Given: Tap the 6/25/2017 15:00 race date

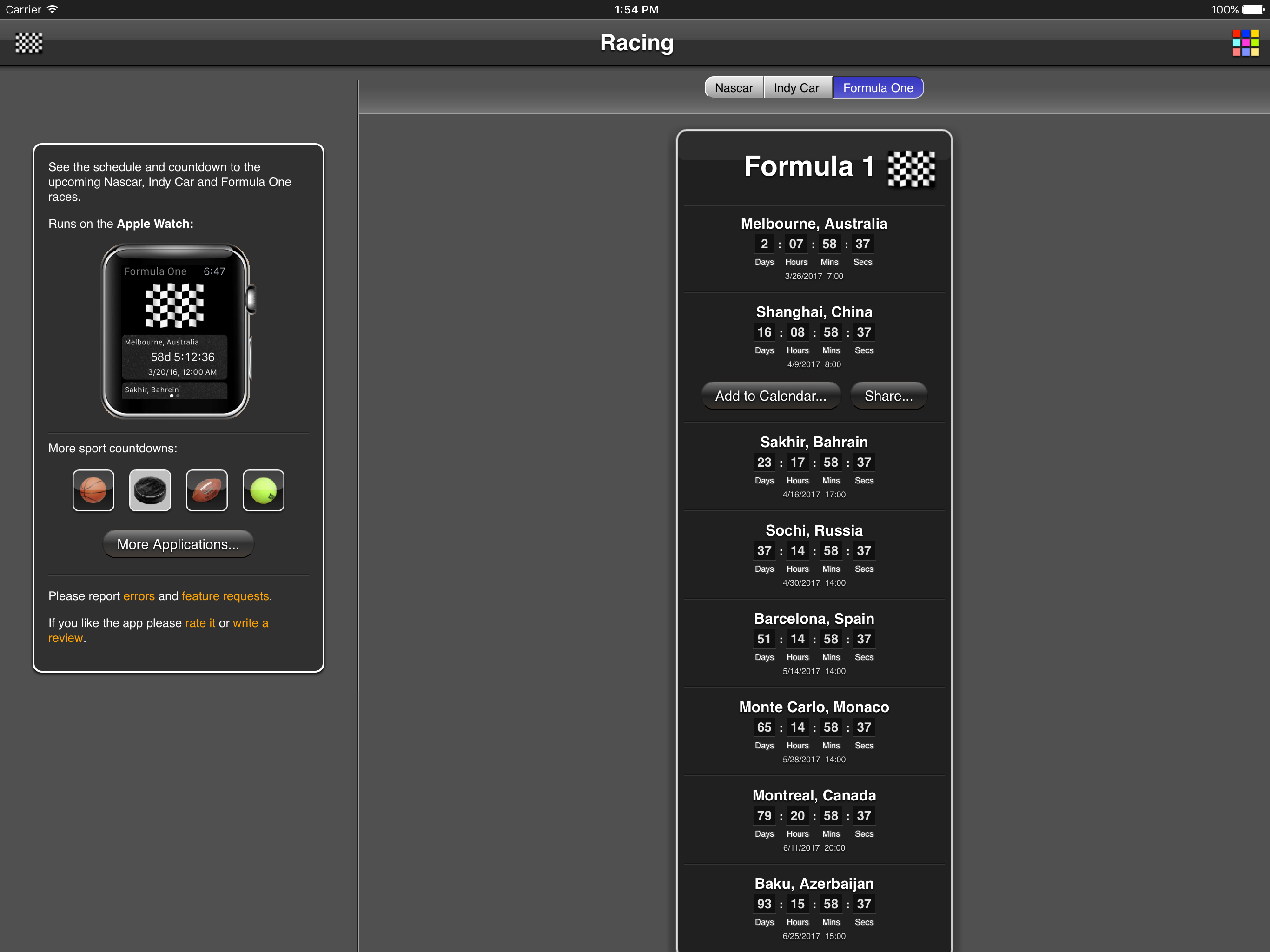Looking at the screenshot, I should [x=814, y=936].
